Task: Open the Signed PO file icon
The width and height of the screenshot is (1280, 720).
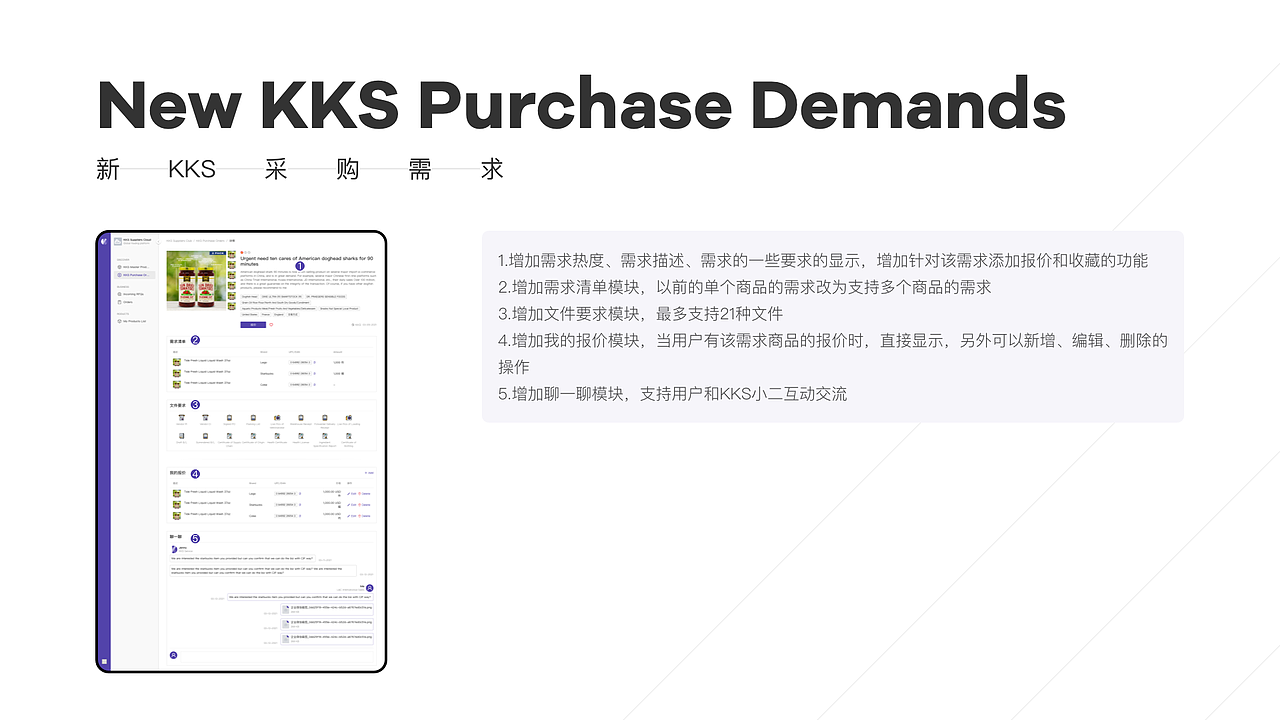Action: coord(229,418)
